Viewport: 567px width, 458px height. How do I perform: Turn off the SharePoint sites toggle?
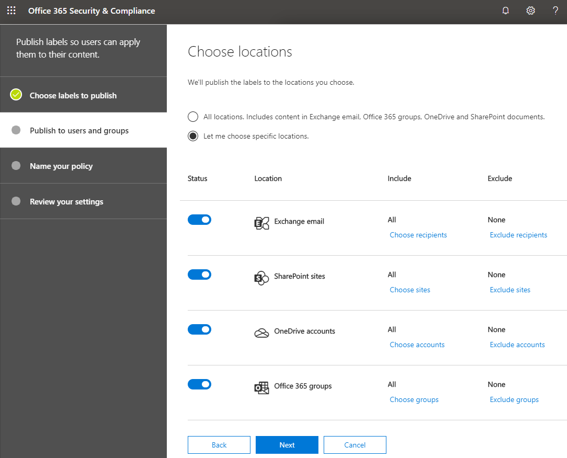pyautogui.click(x=199, y=275)
